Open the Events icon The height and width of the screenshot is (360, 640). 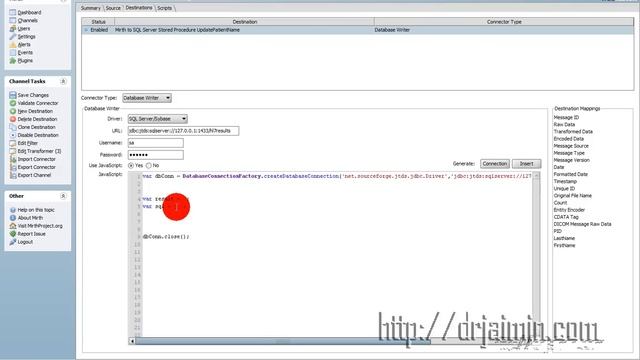[x=13, y=53]
